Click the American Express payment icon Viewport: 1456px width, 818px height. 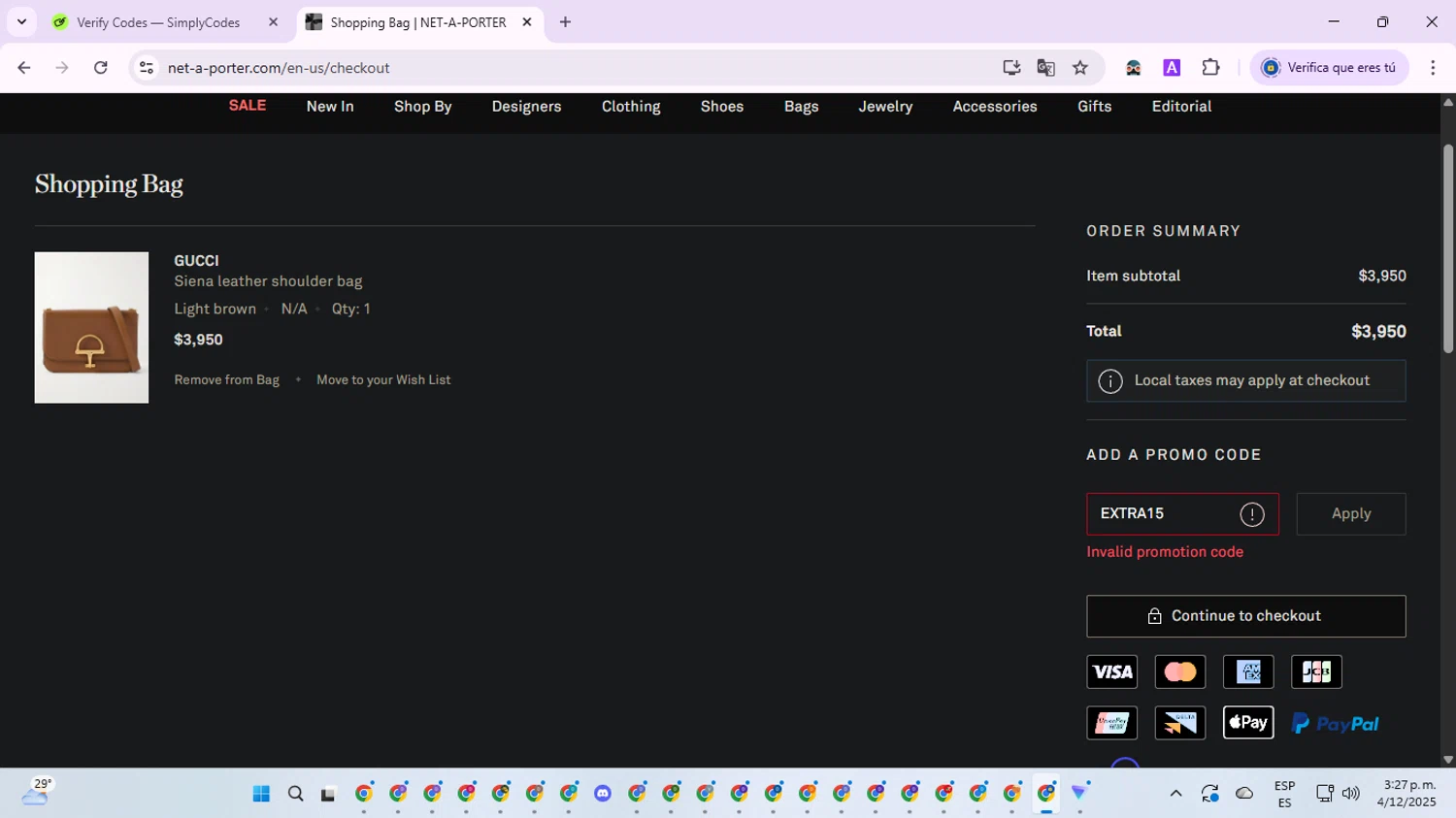(1248, 671)
